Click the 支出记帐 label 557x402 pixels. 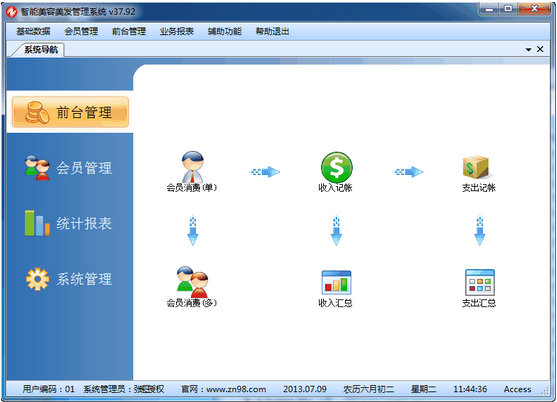point(478,188)
